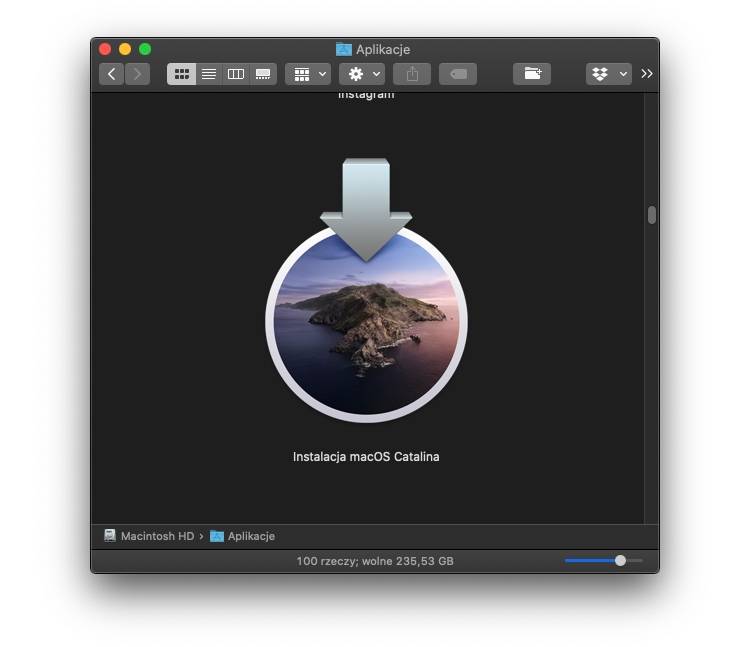
Task: Click the Instalacja macOS Catalina label
Action: tap(366, 457)
